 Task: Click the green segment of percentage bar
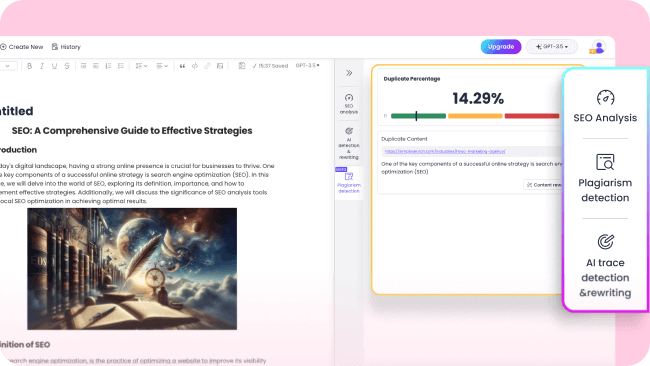(x=418, y=116)
